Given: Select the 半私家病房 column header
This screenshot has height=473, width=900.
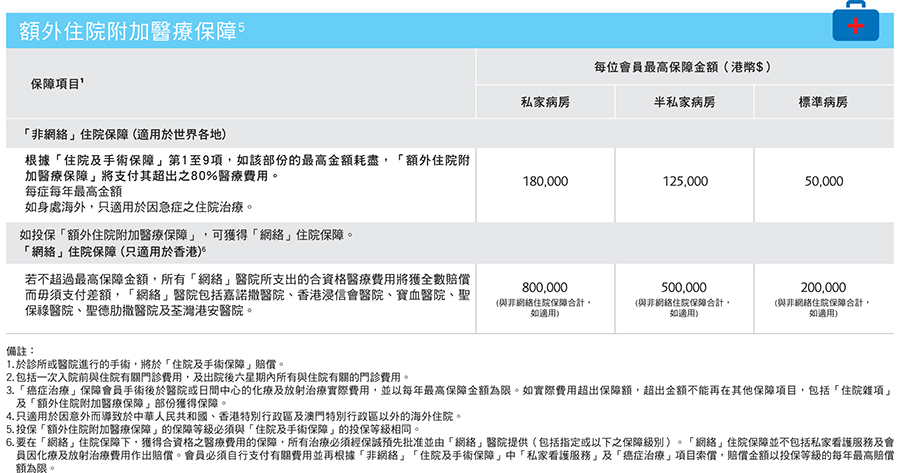Looking at the screenshot, I should pos(685,103).
